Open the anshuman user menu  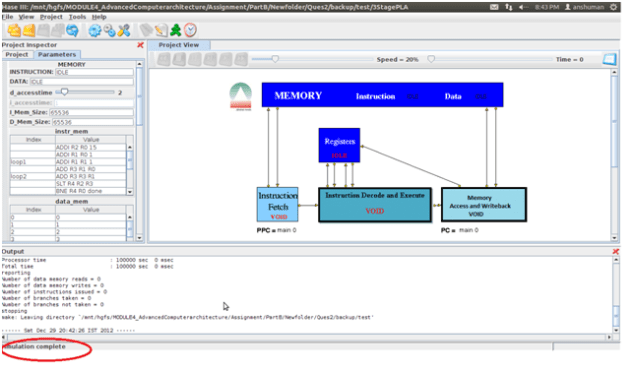584,7
